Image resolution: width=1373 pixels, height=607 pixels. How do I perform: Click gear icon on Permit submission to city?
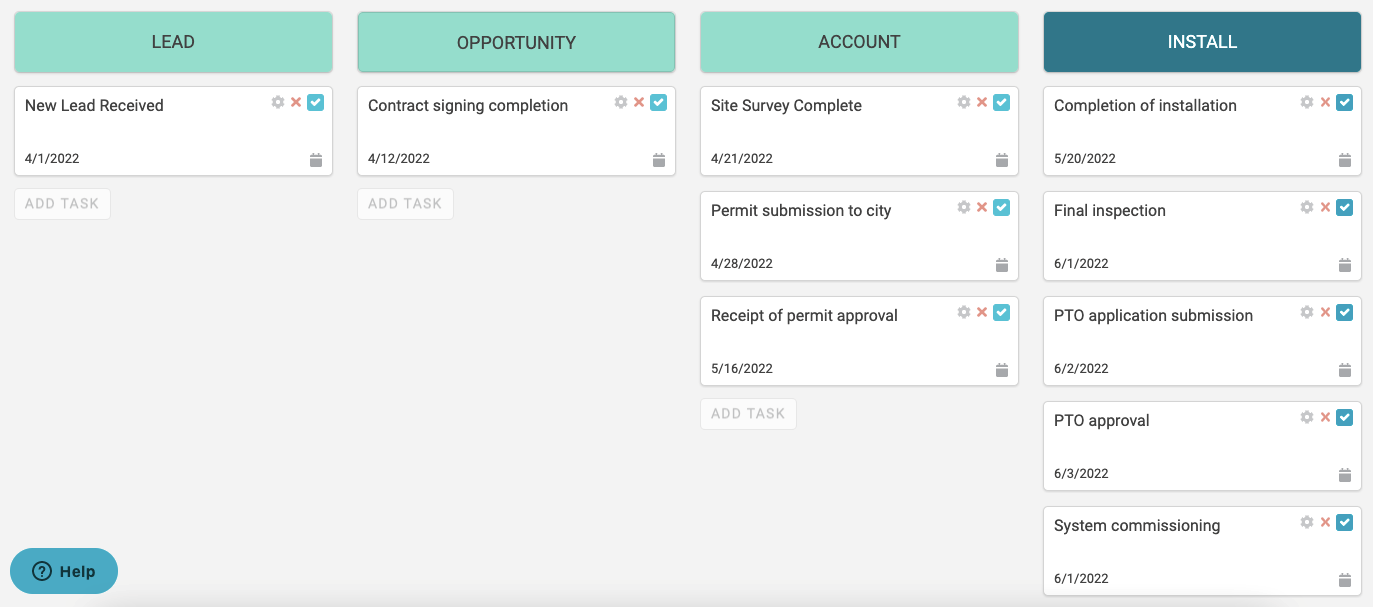coord(964,207)
